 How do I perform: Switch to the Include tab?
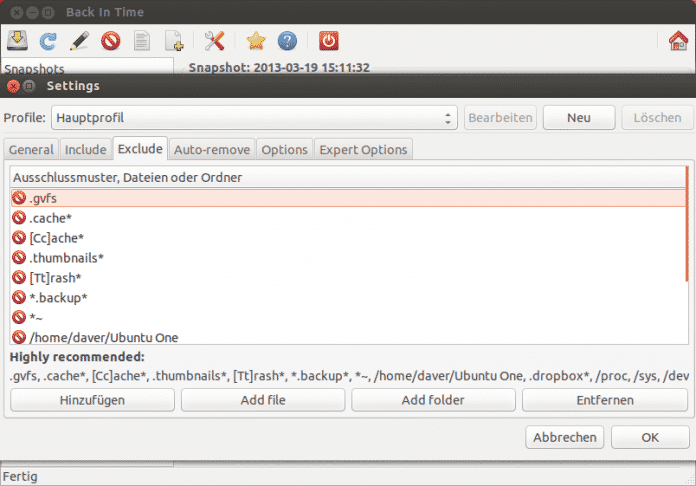coord(85,149)
